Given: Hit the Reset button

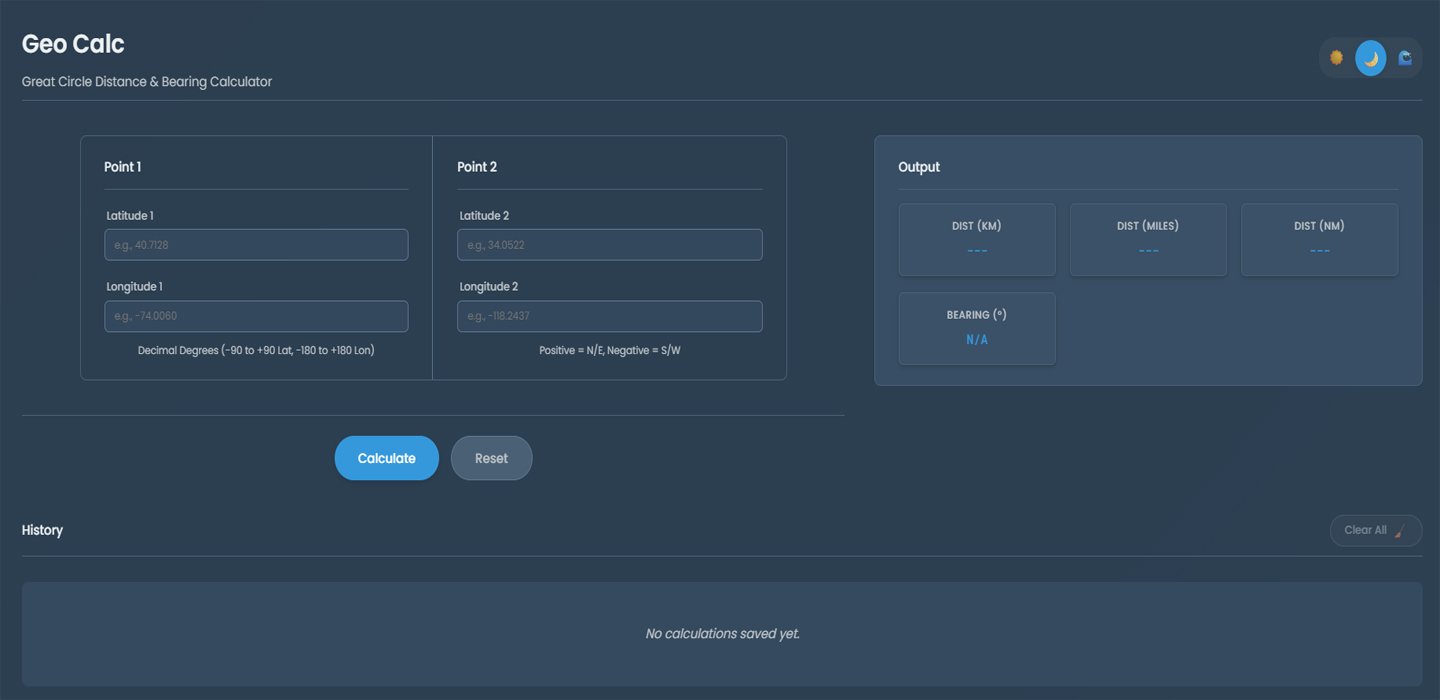Looking at the screenshot, I should click(491, 458).
